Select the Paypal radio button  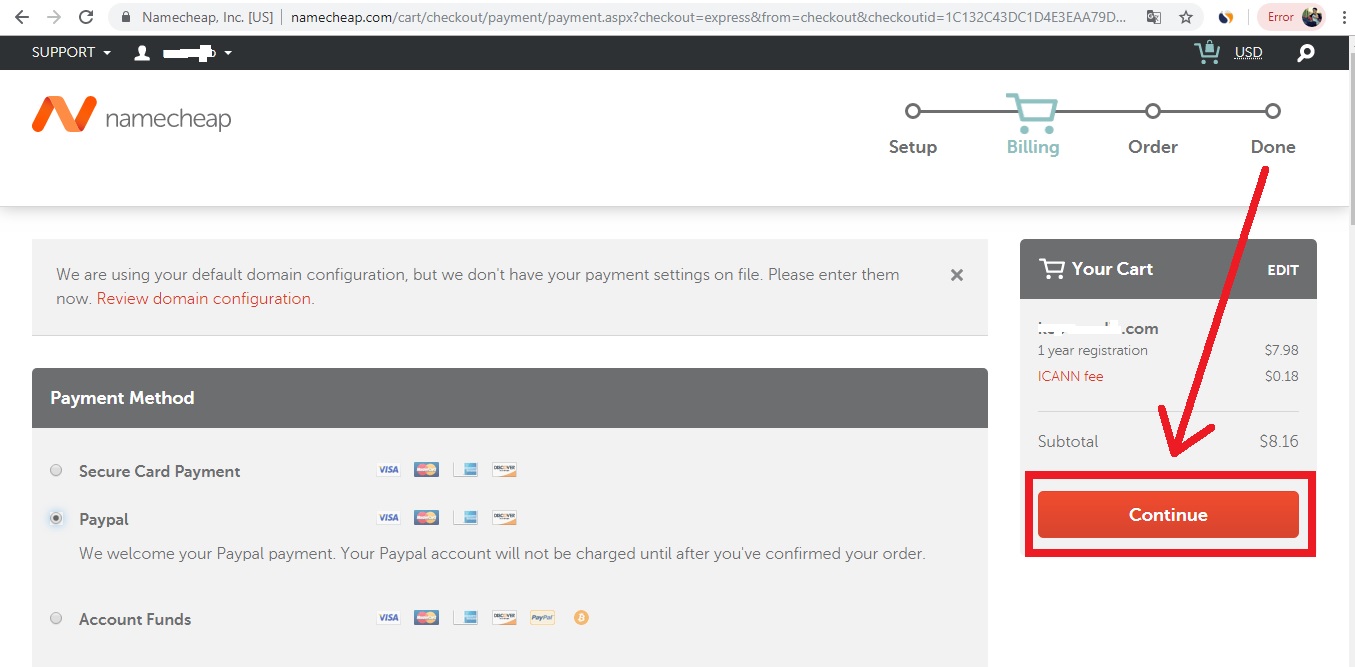point(56,518)
